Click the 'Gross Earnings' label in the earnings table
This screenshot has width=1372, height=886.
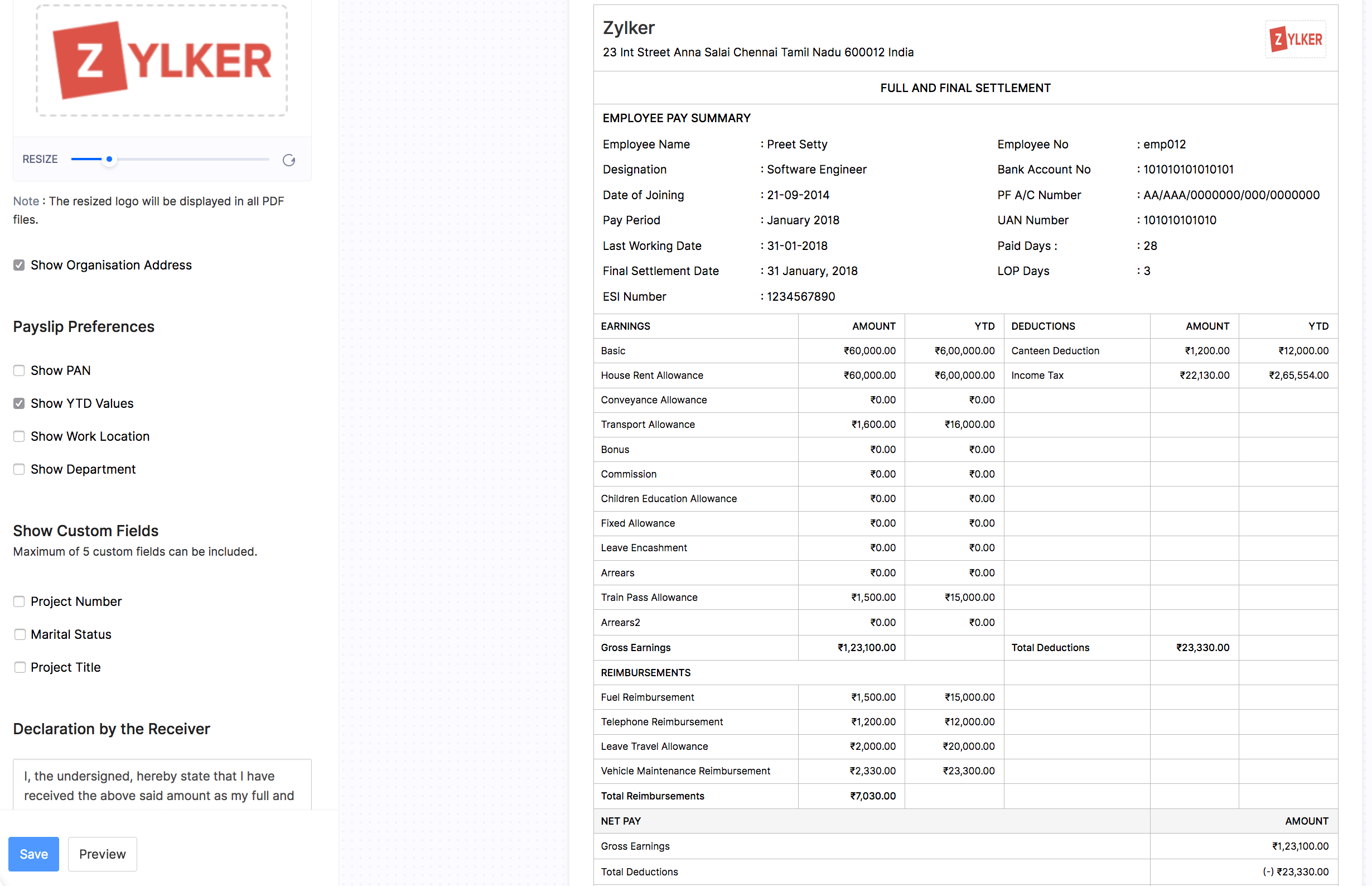[635, 648]
